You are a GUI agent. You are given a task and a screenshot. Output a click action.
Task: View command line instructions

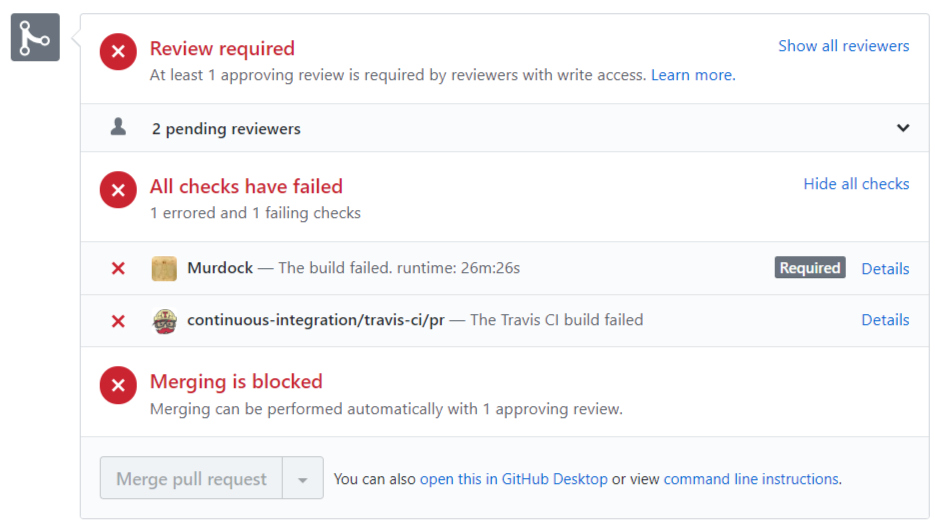coord(750,479)
